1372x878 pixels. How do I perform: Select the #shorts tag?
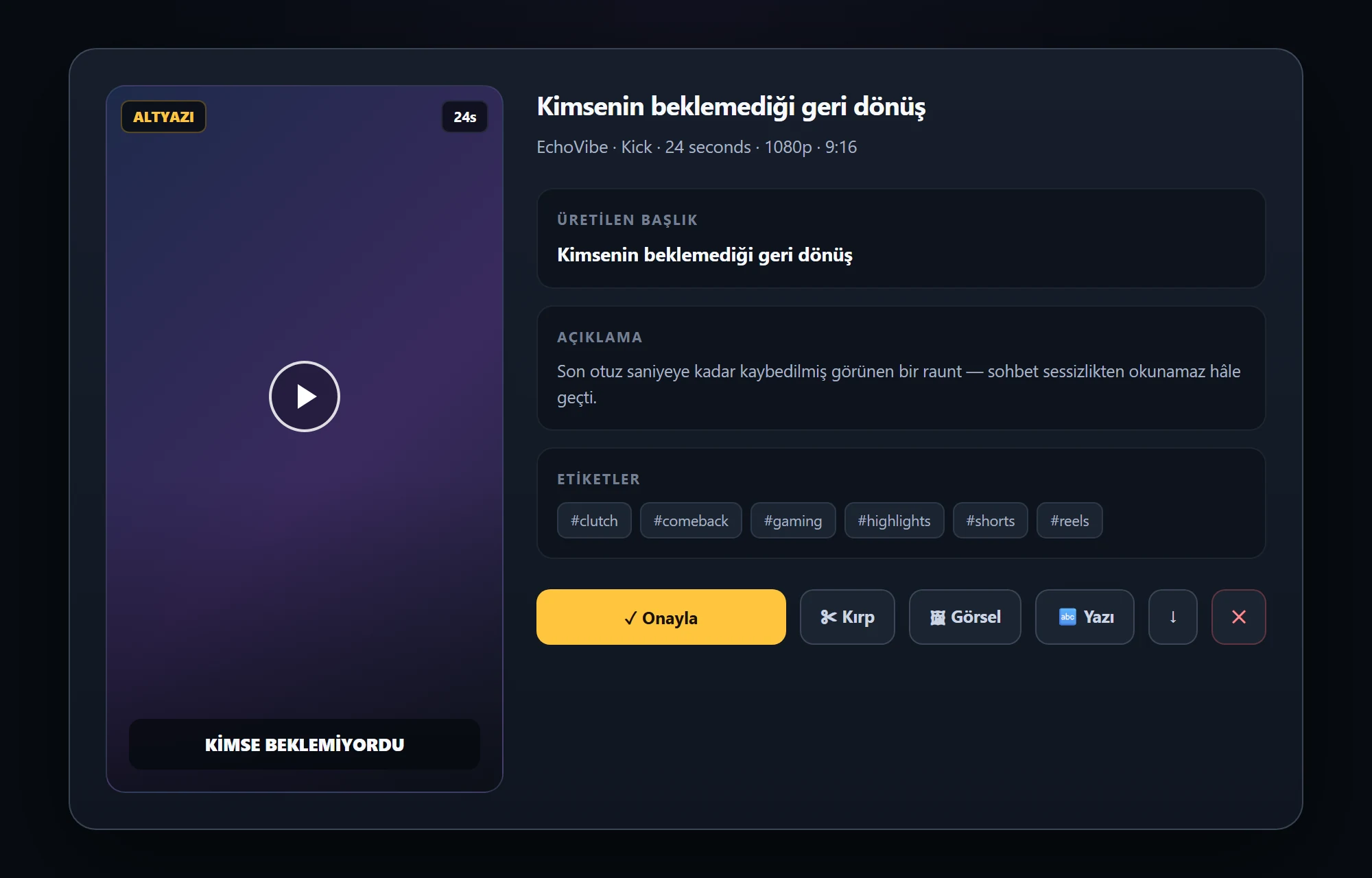click(991, 521)
